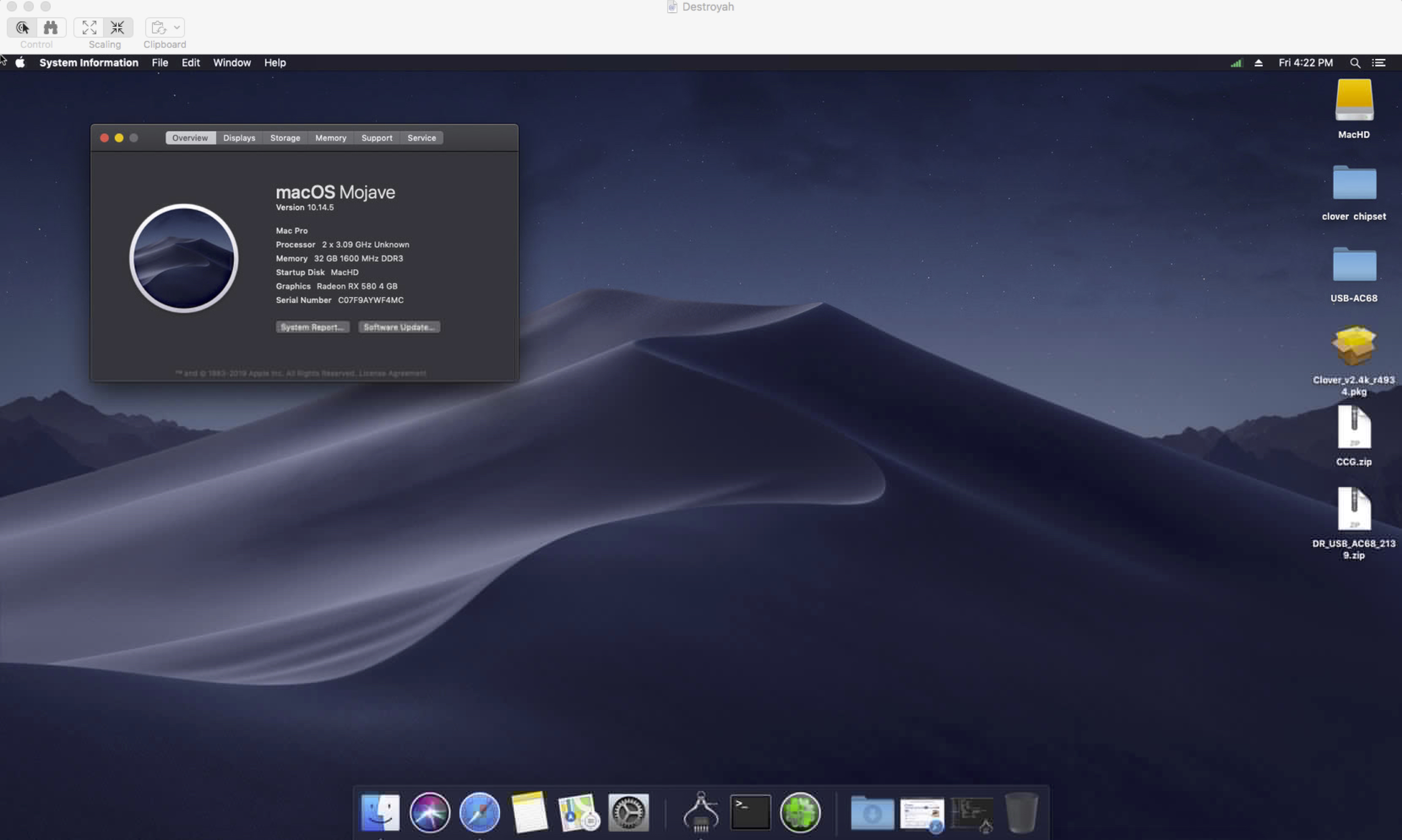Switch to the Overview tab
The image size is (1402, 840).
pos(190,137)
